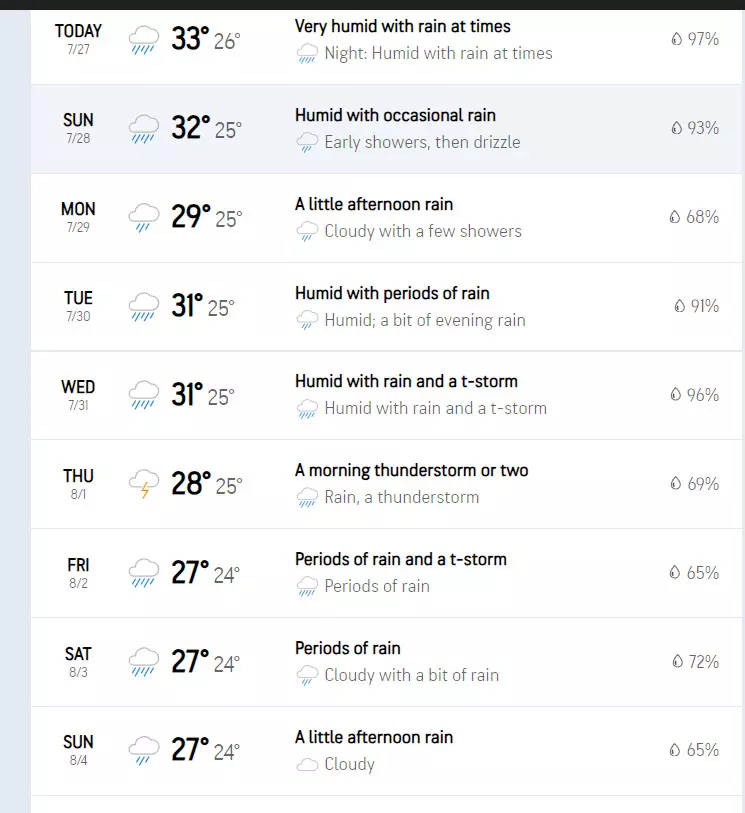Click the 29° high temperature for Monday
Image resolution: width=745 pixels, height=813 pixels.
tap(190, 217)
